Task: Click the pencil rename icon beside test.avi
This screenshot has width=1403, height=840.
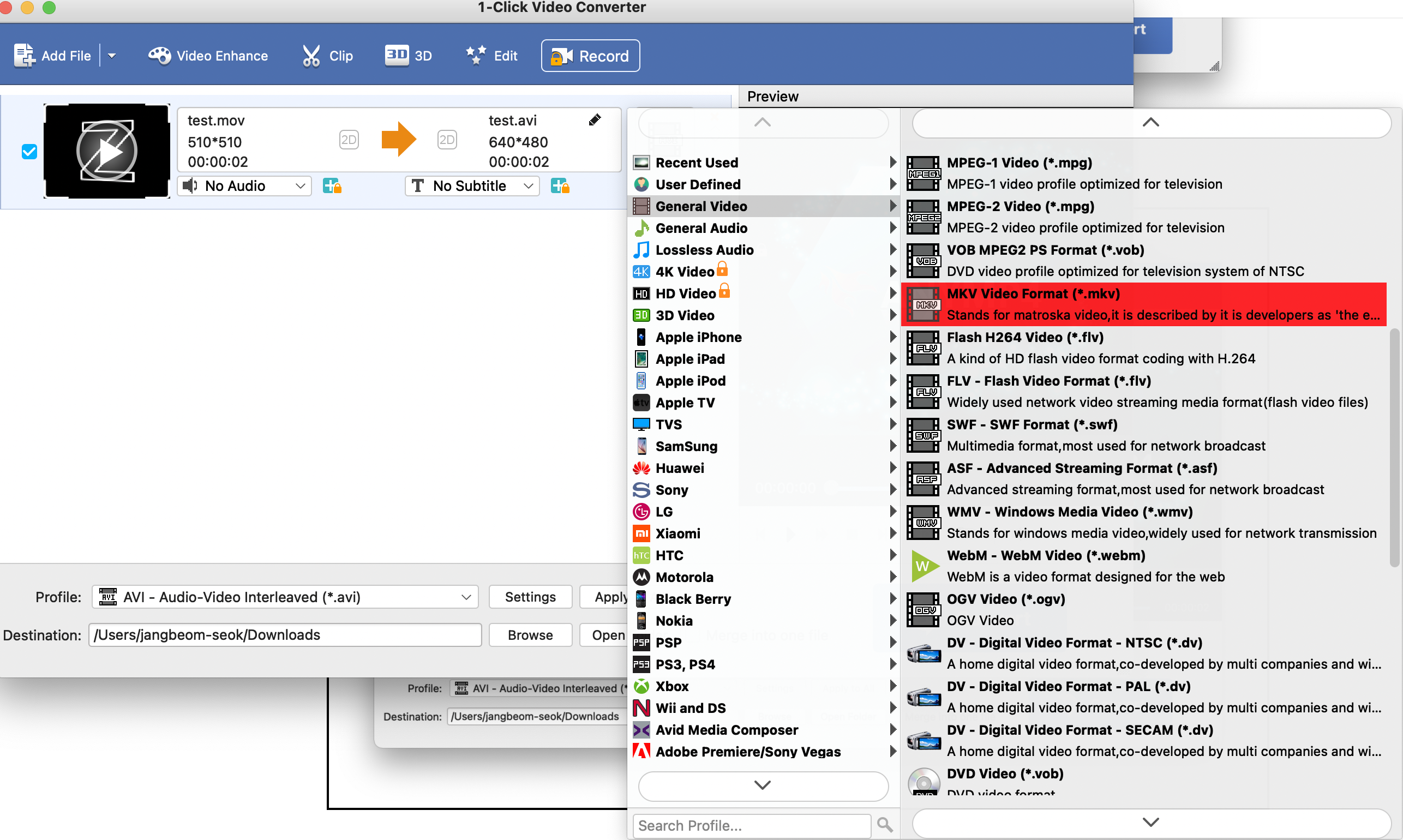Action: pos(594,120)
